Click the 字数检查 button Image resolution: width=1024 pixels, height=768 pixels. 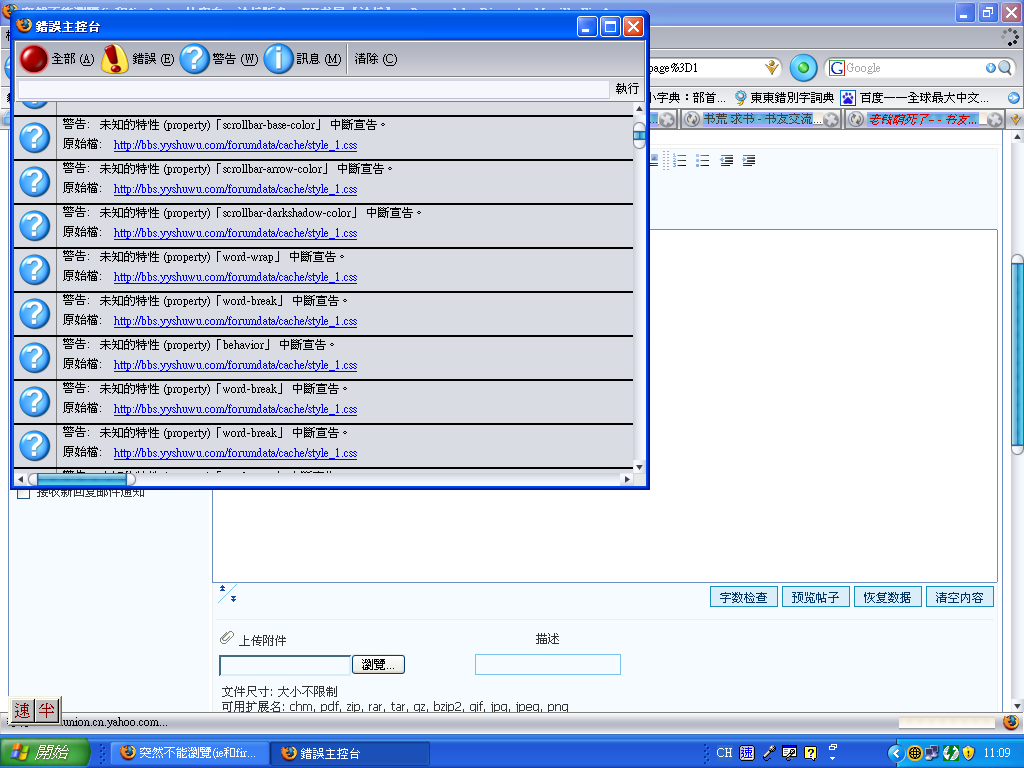743,597
